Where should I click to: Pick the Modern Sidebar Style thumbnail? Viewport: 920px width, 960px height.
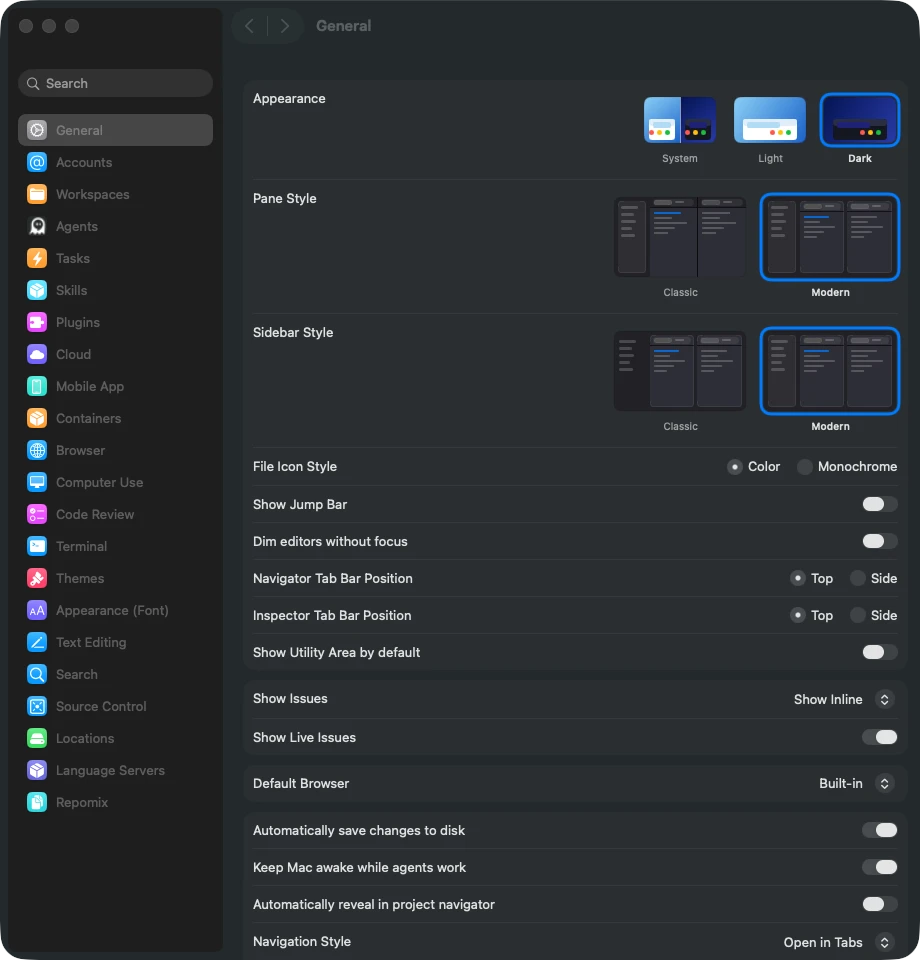coord(830,371)
